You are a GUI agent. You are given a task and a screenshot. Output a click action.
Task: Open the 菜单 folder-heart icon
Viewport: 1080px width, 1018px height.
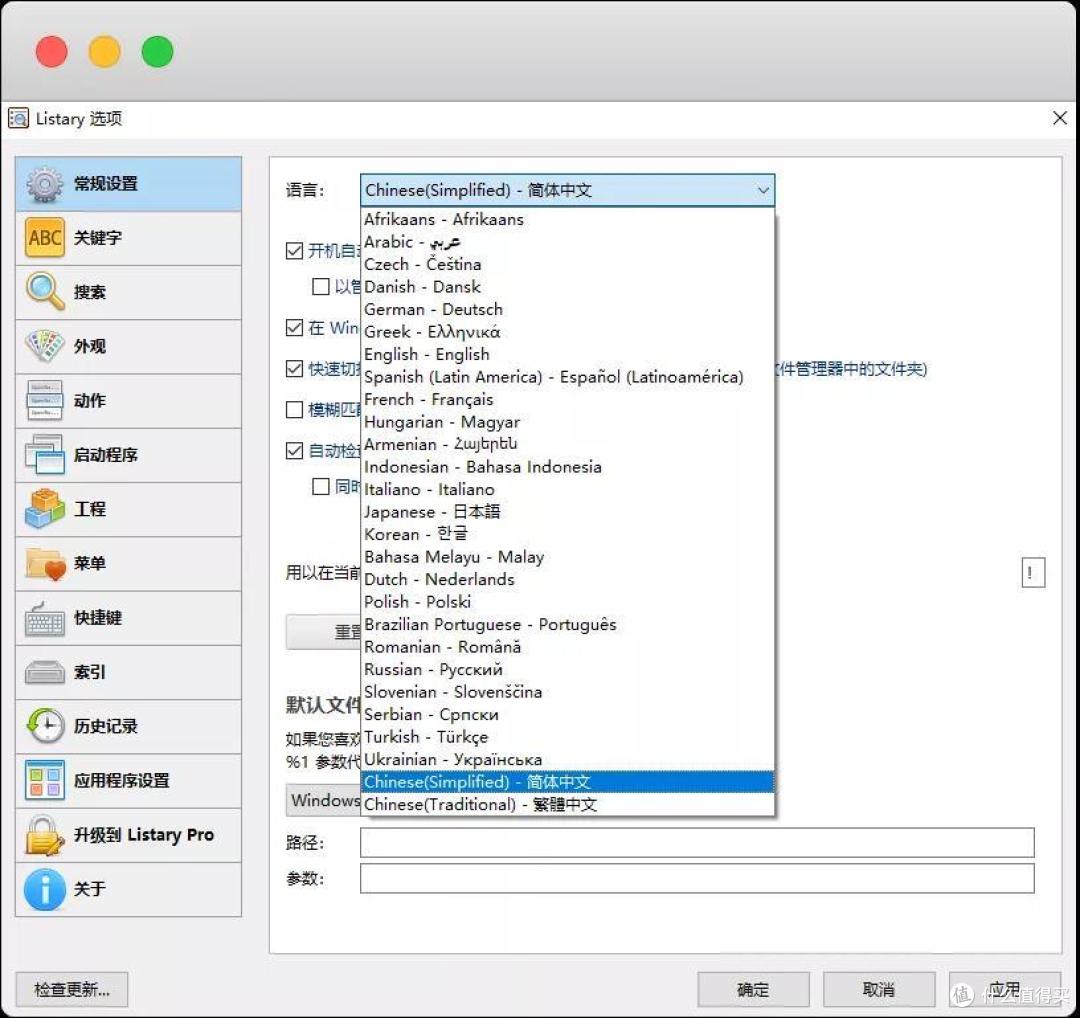click(45, 563)
